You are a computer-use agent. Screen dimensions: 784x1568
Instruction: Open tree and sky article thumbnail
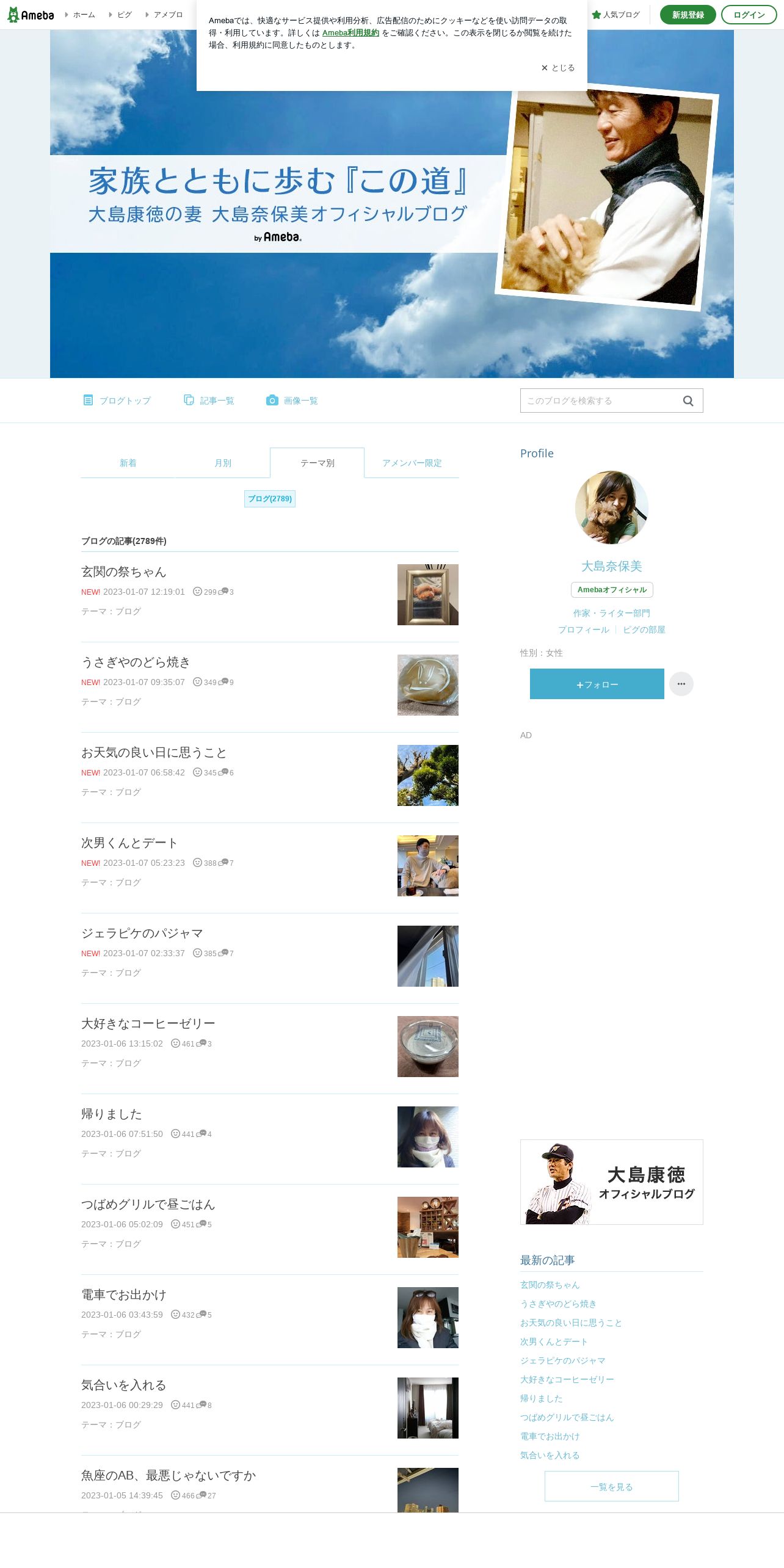[428, 775]
